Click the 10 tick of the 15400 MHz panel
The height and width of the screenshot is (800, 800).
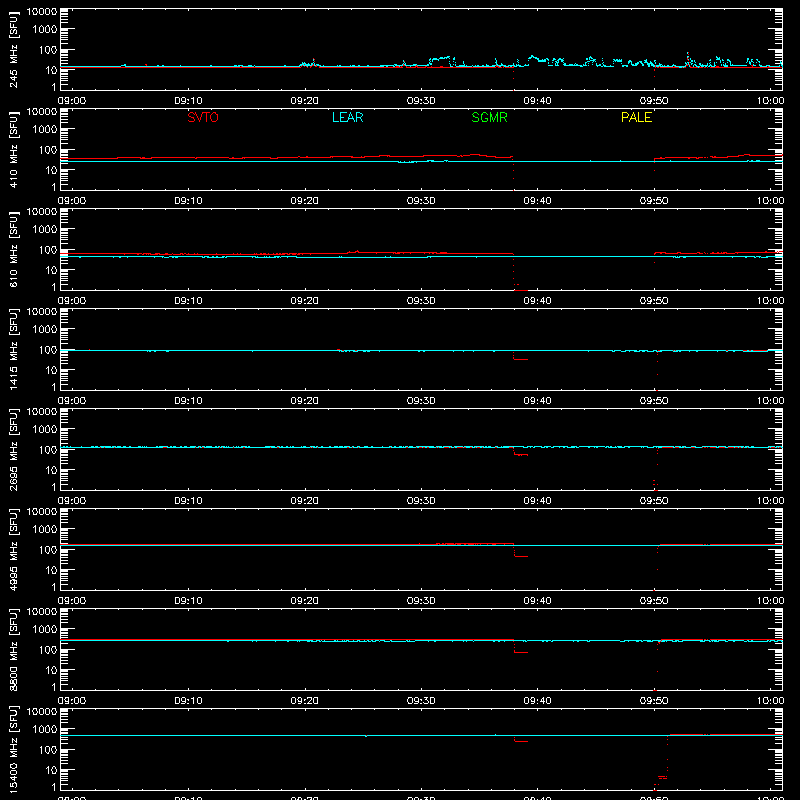pyautogui.click(x=51, y=770)
